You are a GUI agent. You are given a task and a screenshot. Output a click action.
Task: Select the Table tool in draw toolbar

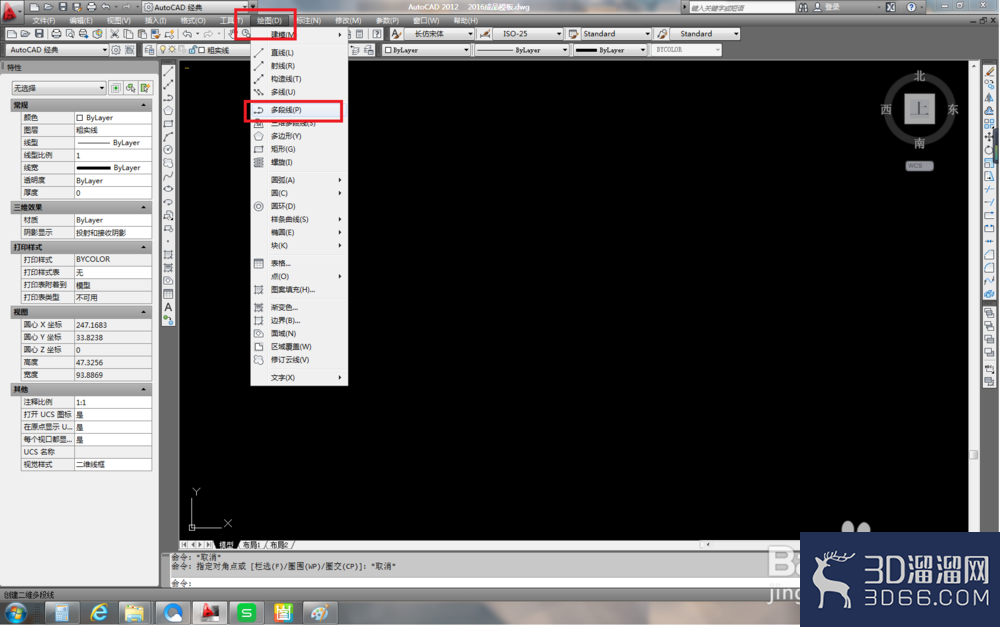[168, 294]
